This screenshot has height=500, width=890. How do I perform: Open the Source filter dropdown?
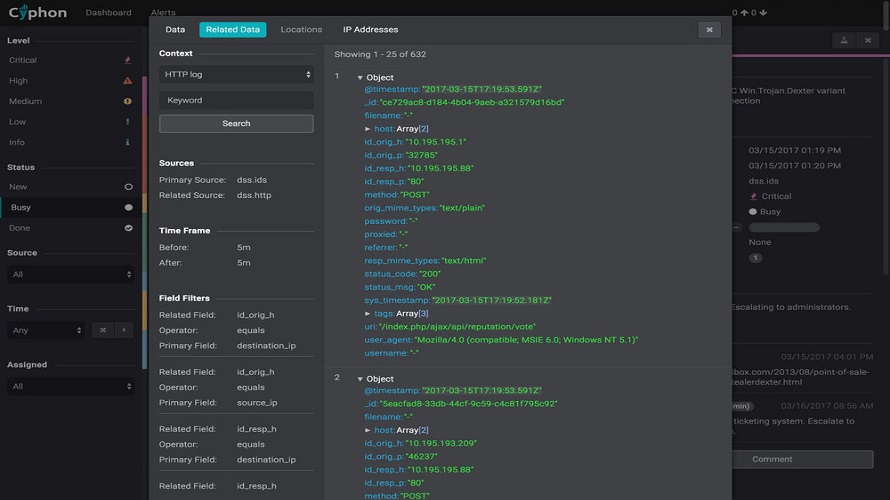[70, 274]
